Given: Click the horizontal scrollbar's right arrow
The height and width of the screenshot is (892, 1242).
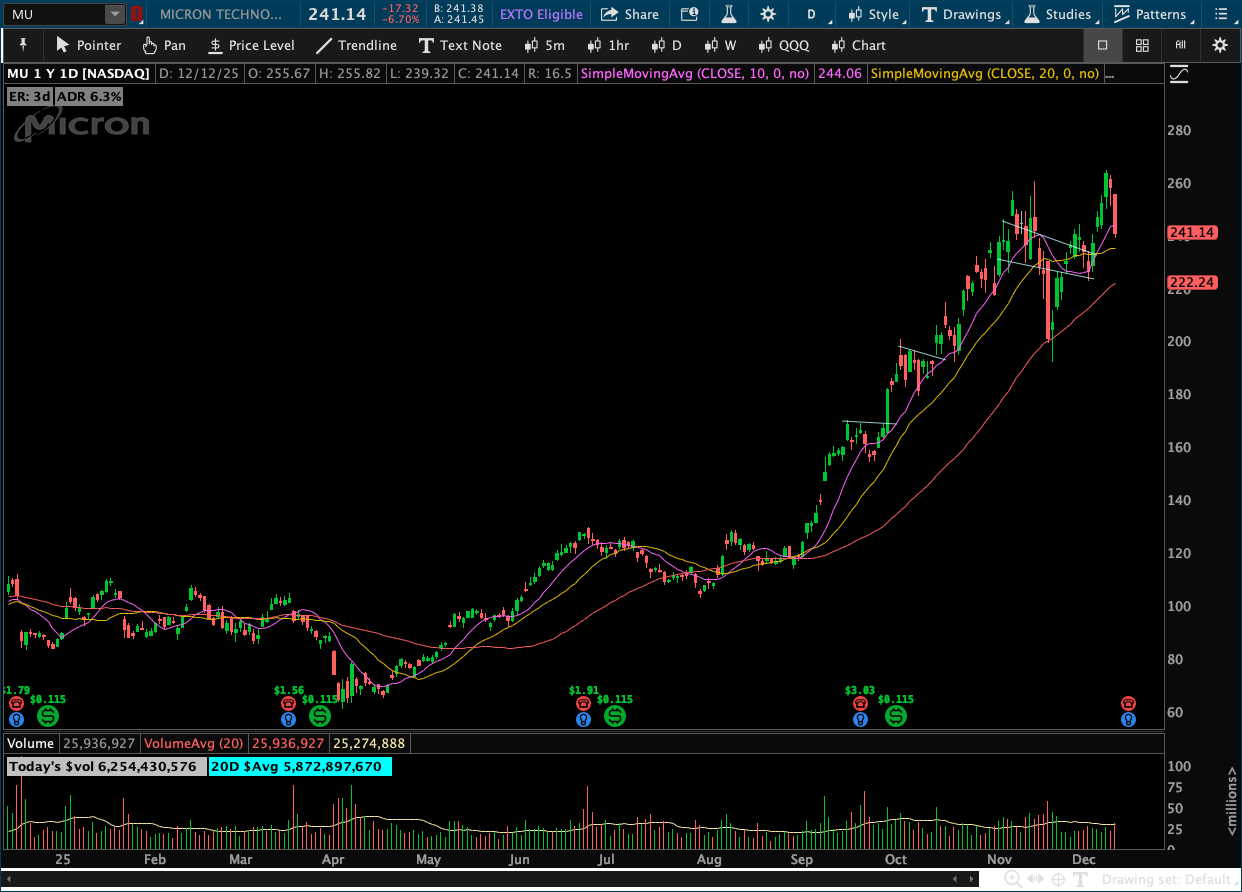Looking at the screenshot, I should coord(973,879).
